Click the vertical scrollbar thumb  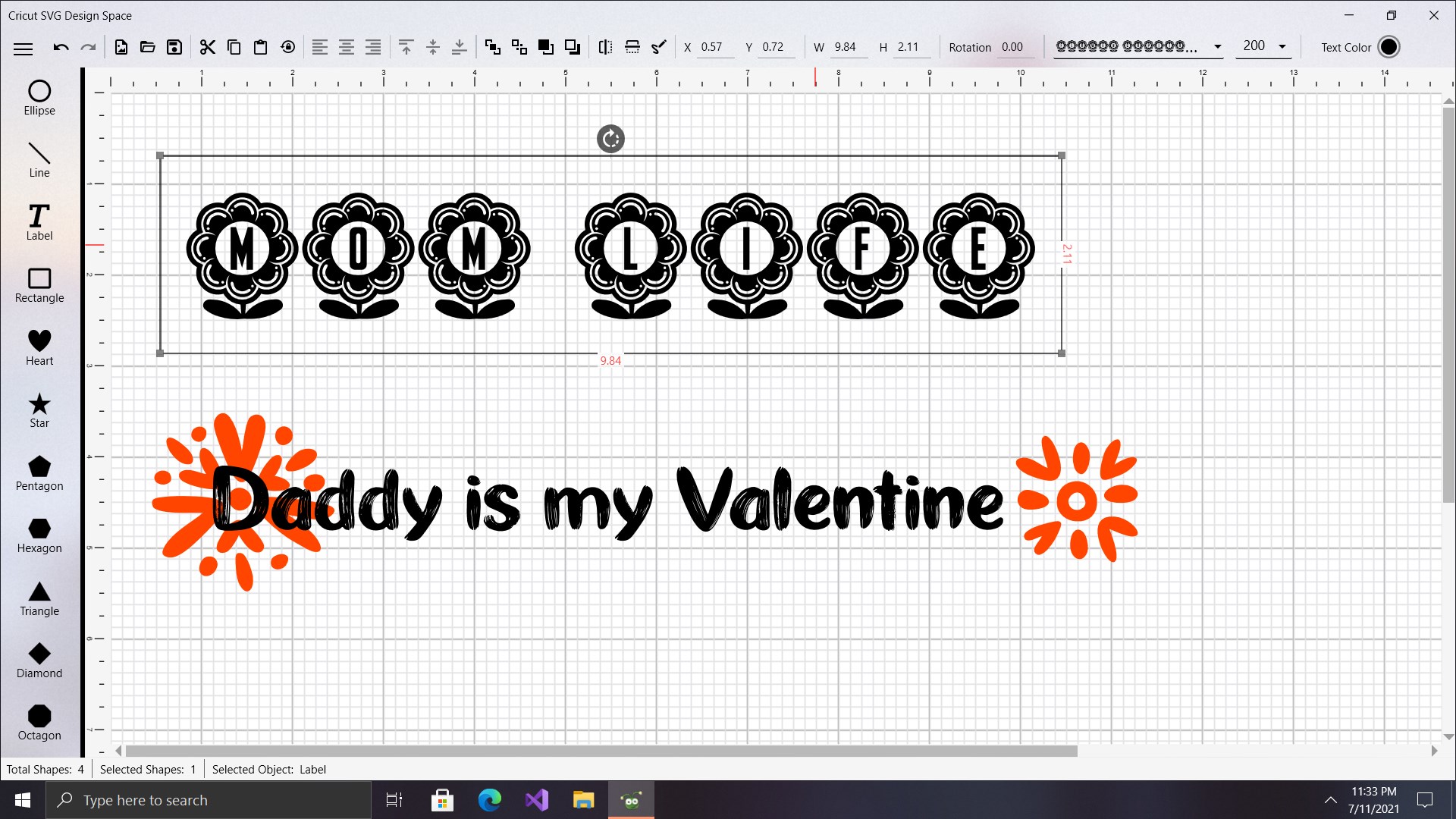(1448, 305)
